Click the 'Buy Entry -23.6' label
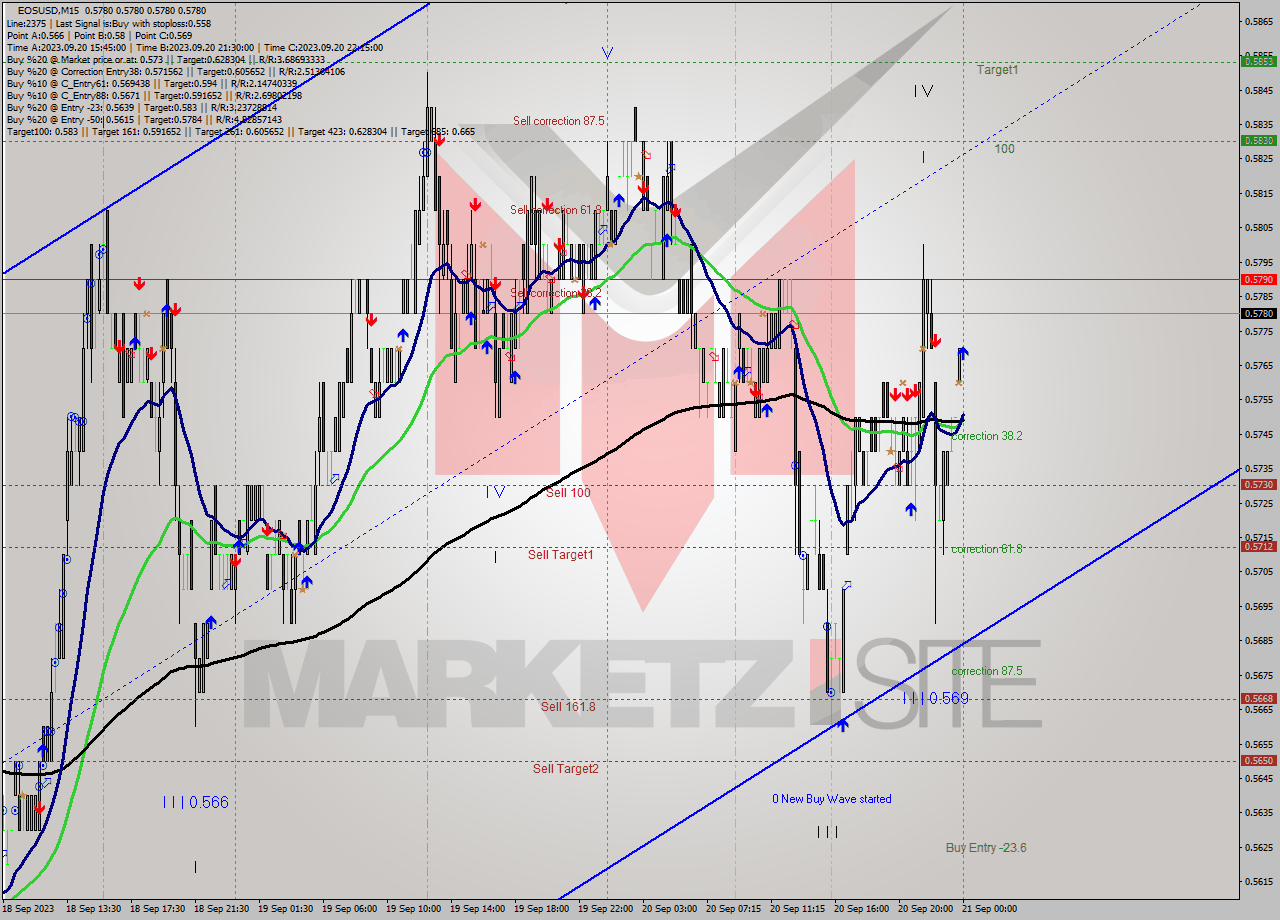The image size is (1280, 920). click(x=986, y=848)
